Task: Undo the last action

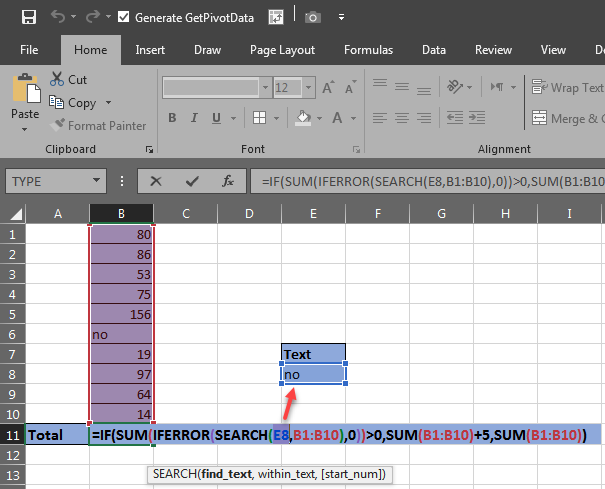Action: pos(57,17)
